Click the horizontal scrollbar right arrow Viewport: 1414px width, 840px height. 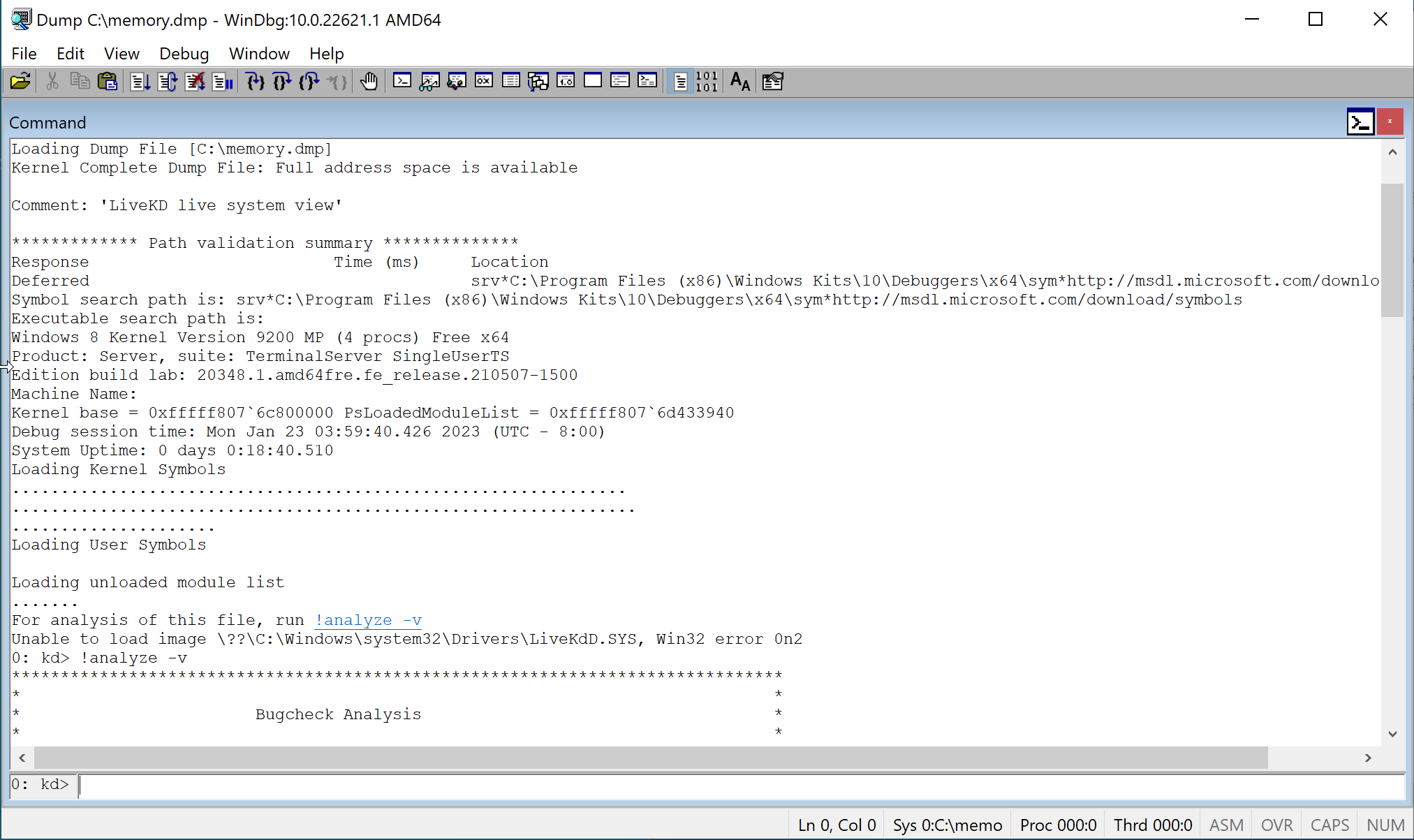(x=1368, y=758)
